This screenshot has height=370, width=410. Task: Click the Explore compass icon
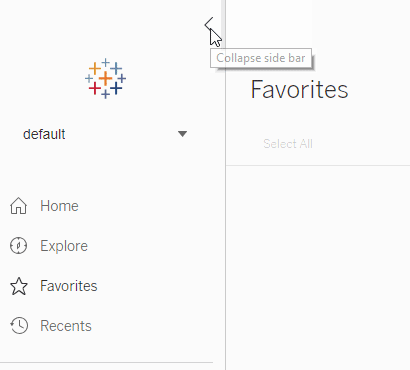[18, 246]
